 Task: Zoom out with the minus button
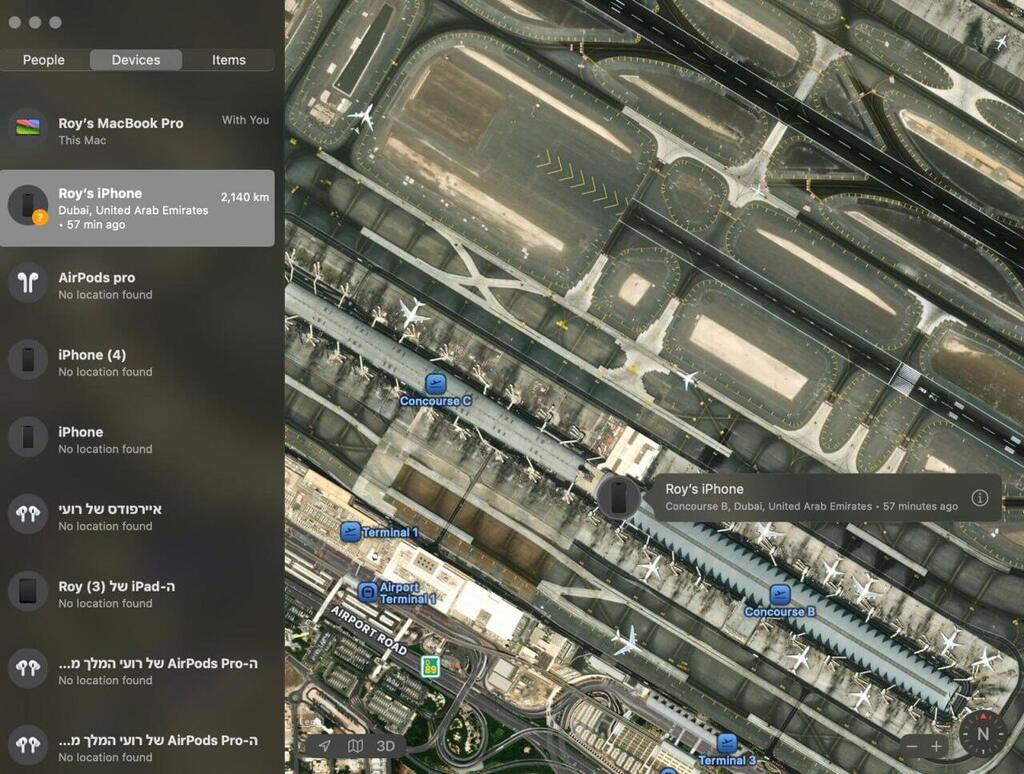pos(911,745)
